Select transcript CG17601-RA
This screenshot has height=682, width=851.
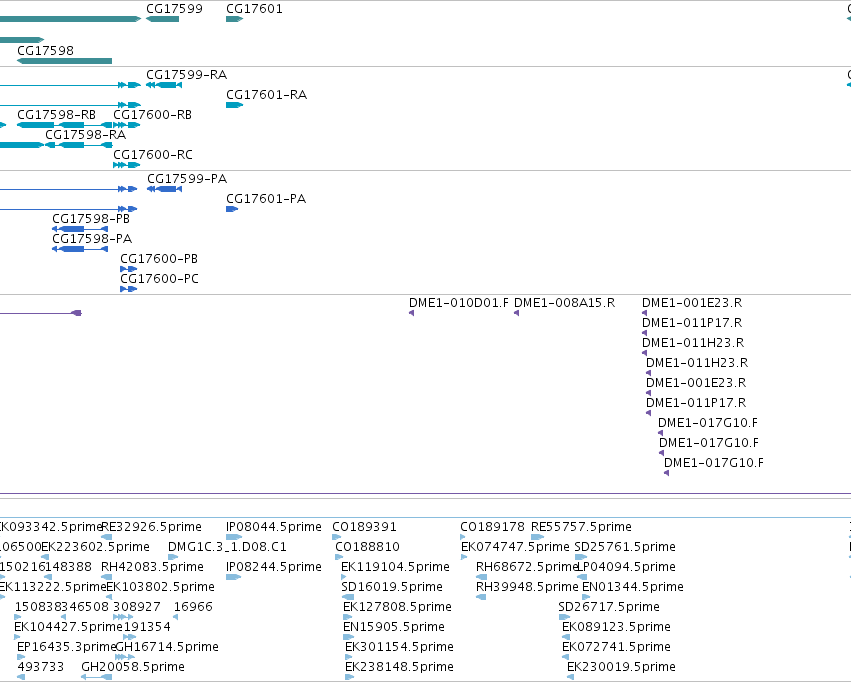pos(234,105)
